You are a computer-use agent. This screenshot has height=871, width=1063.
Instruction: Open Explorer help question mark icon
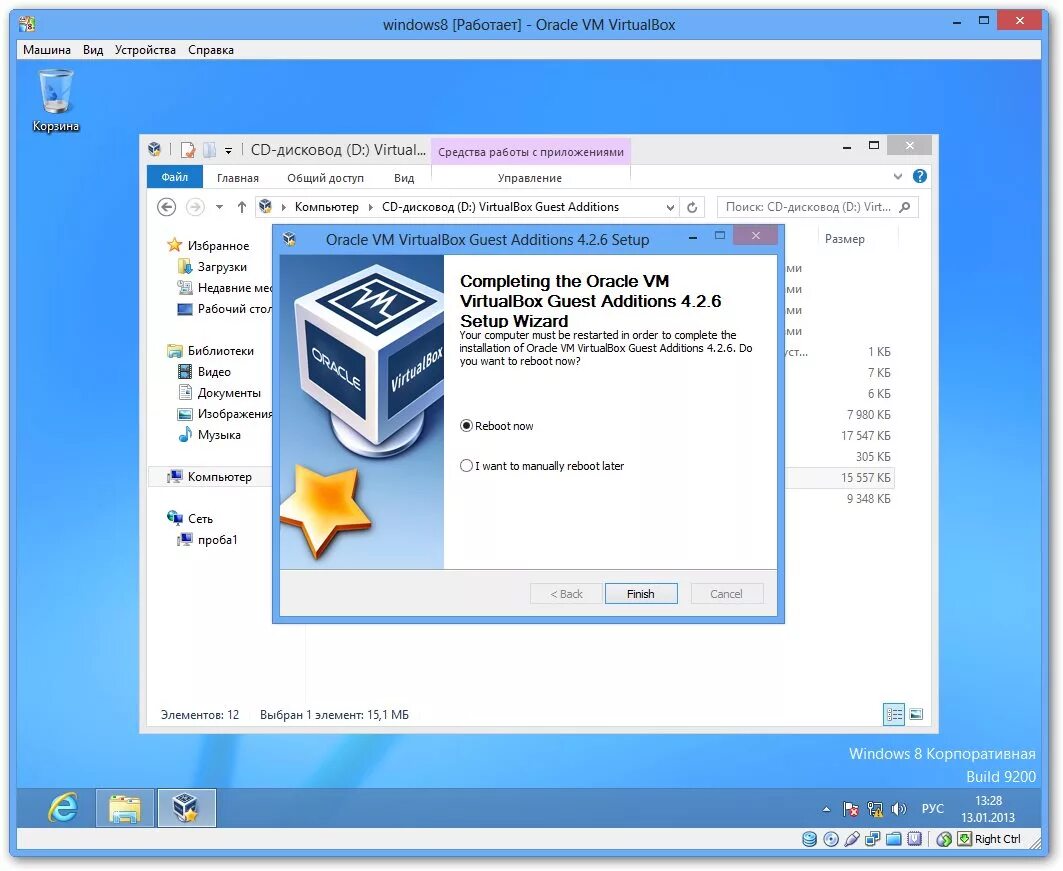click(920, 176)
